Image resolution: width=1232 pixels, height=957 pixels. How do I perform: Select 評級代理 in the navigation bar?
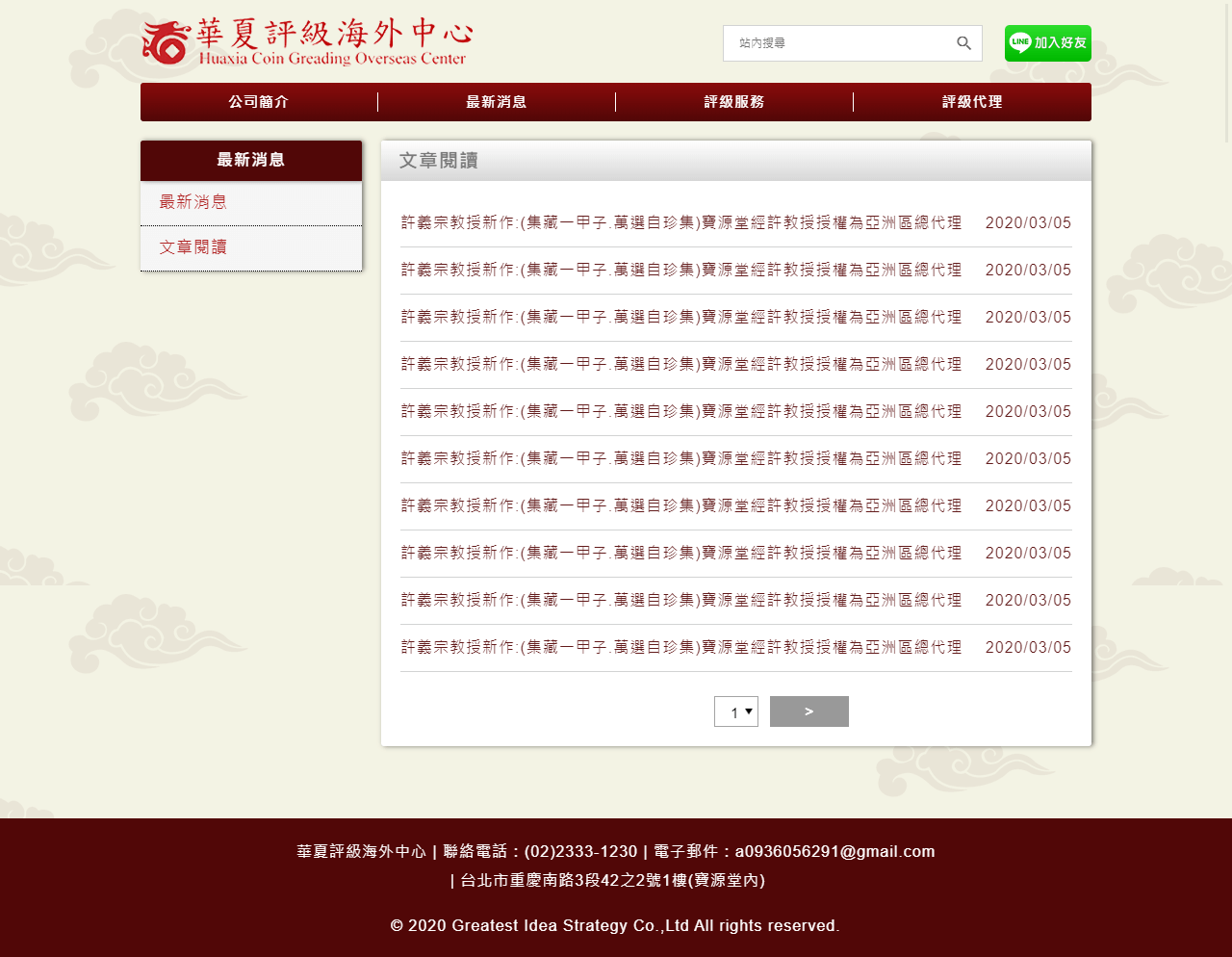click(x=972, y=102)
